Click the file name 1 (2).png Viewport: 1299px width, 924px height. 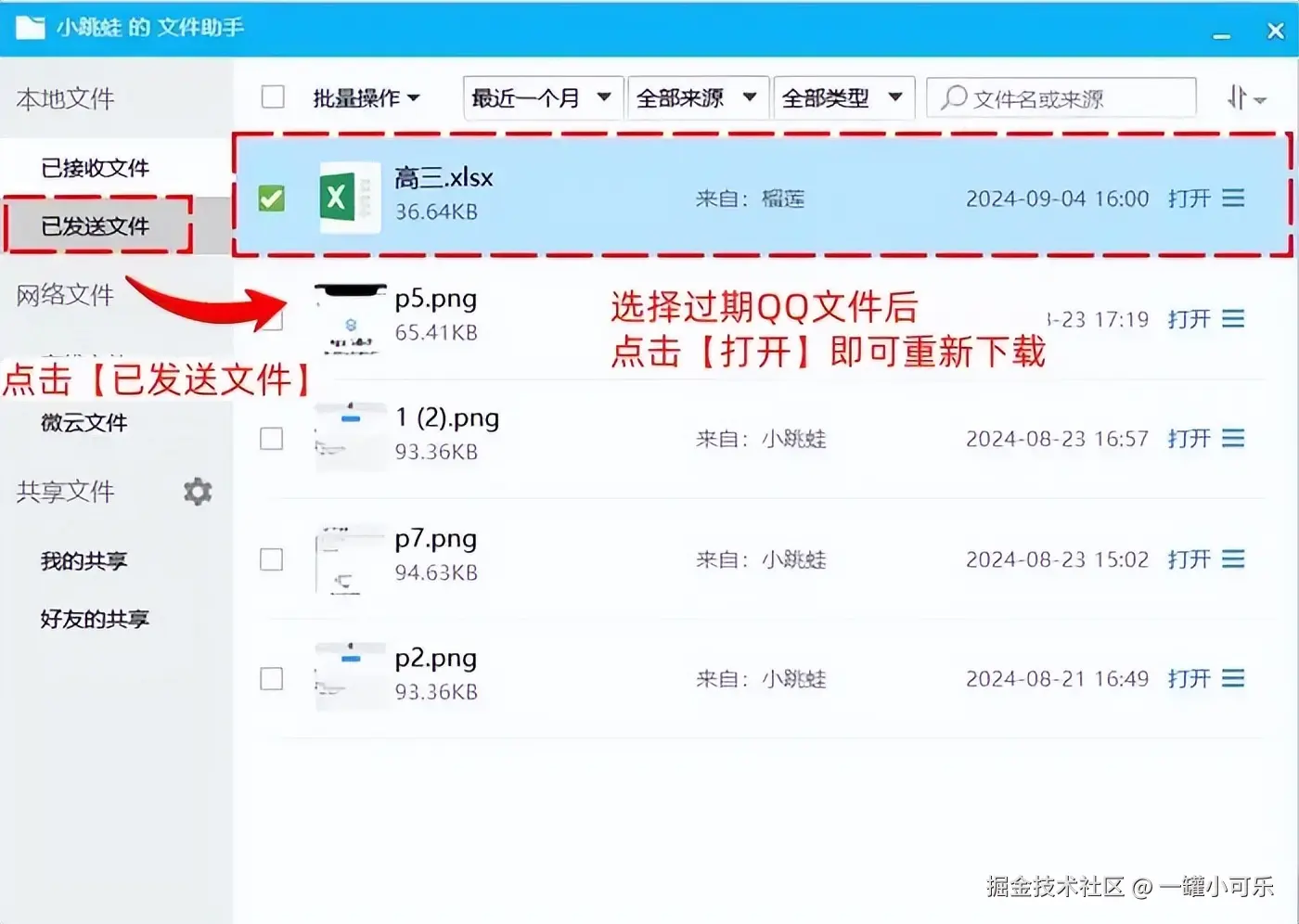tap(447, 418)
